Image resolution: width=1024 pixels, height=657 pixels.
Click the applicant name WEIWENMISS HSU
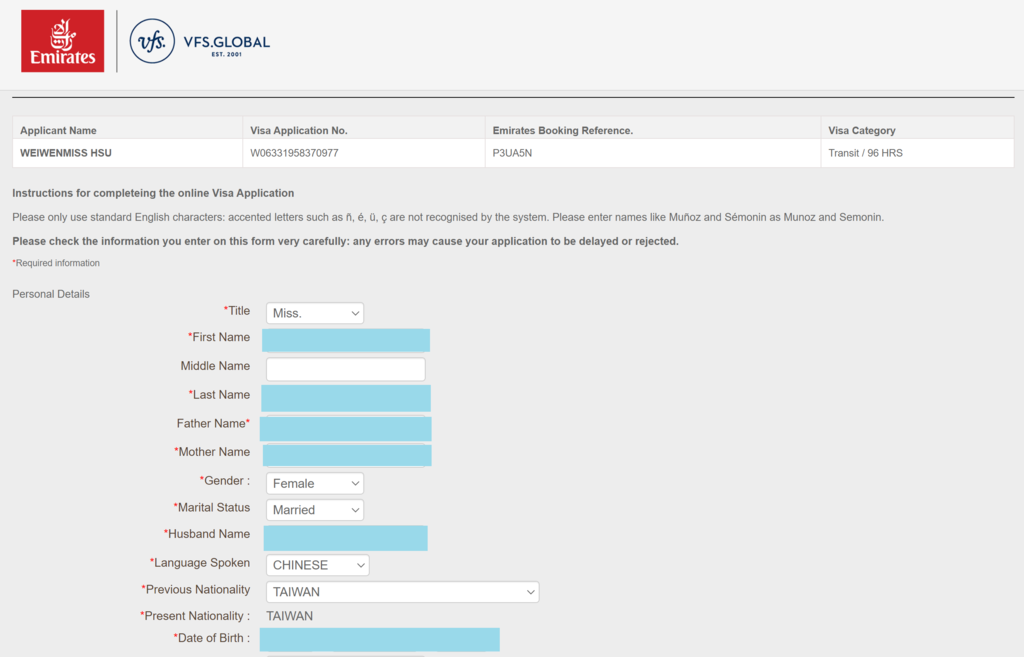[x=65, y=154]
